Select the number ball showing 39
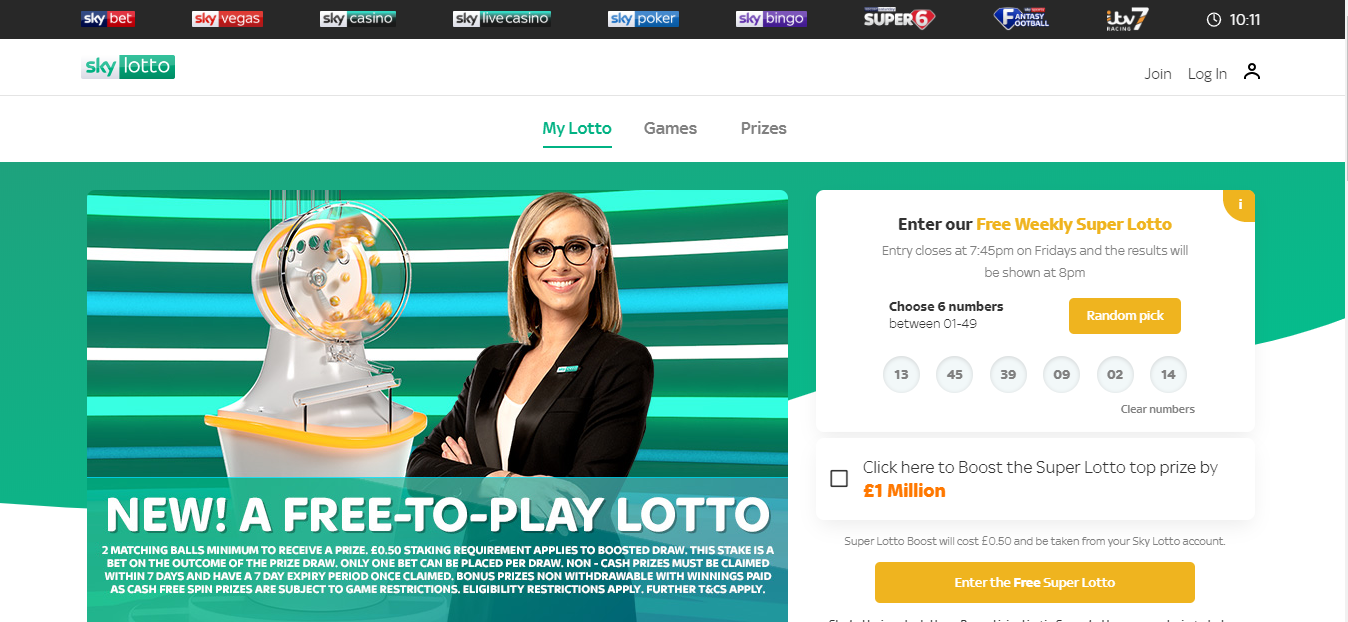The height and width of the screenshot is (622, 1348). (x=1008, y=374)
